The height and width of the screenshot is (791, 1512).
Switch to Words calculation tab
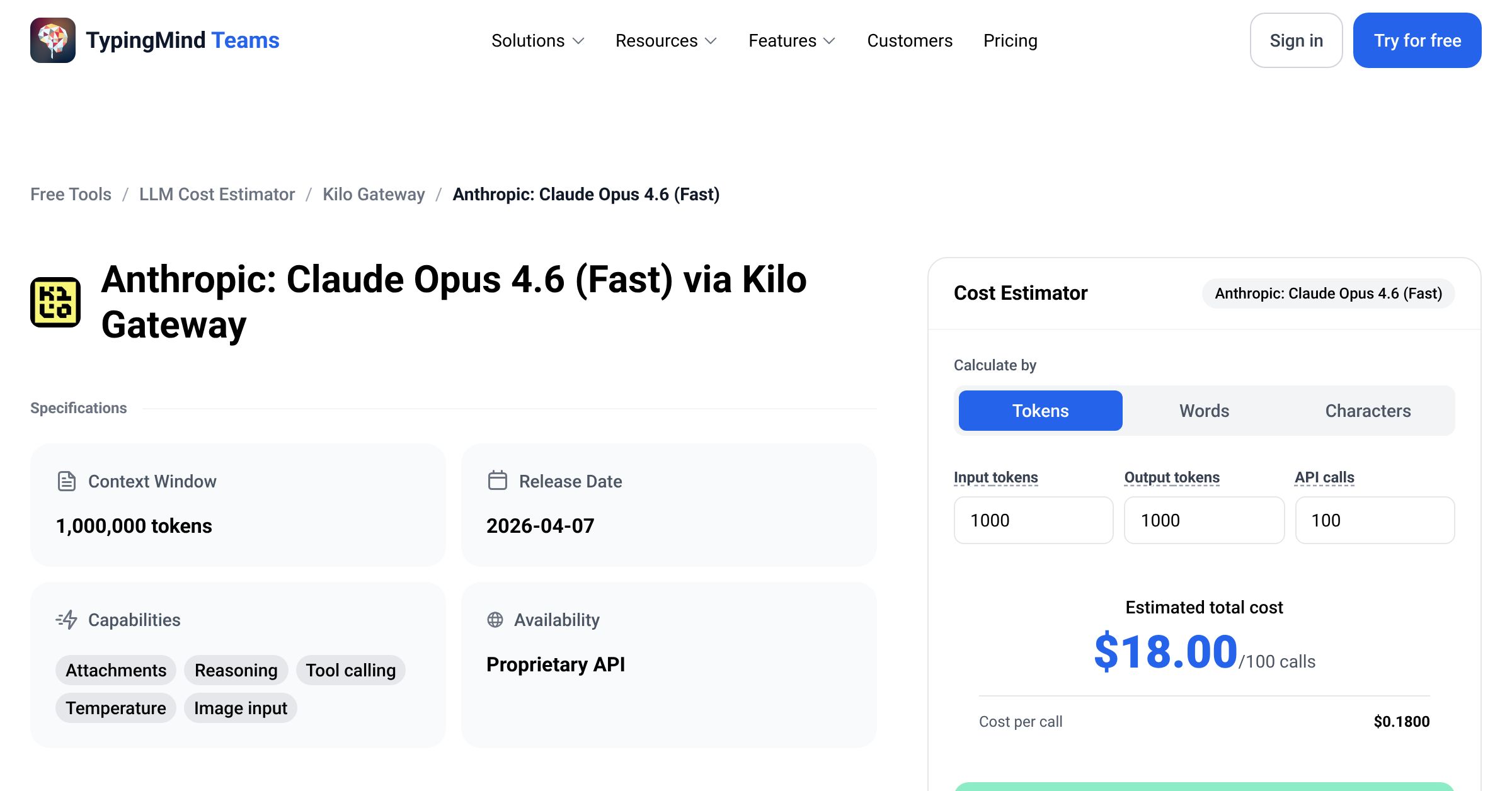click(x=1205, y=411)
